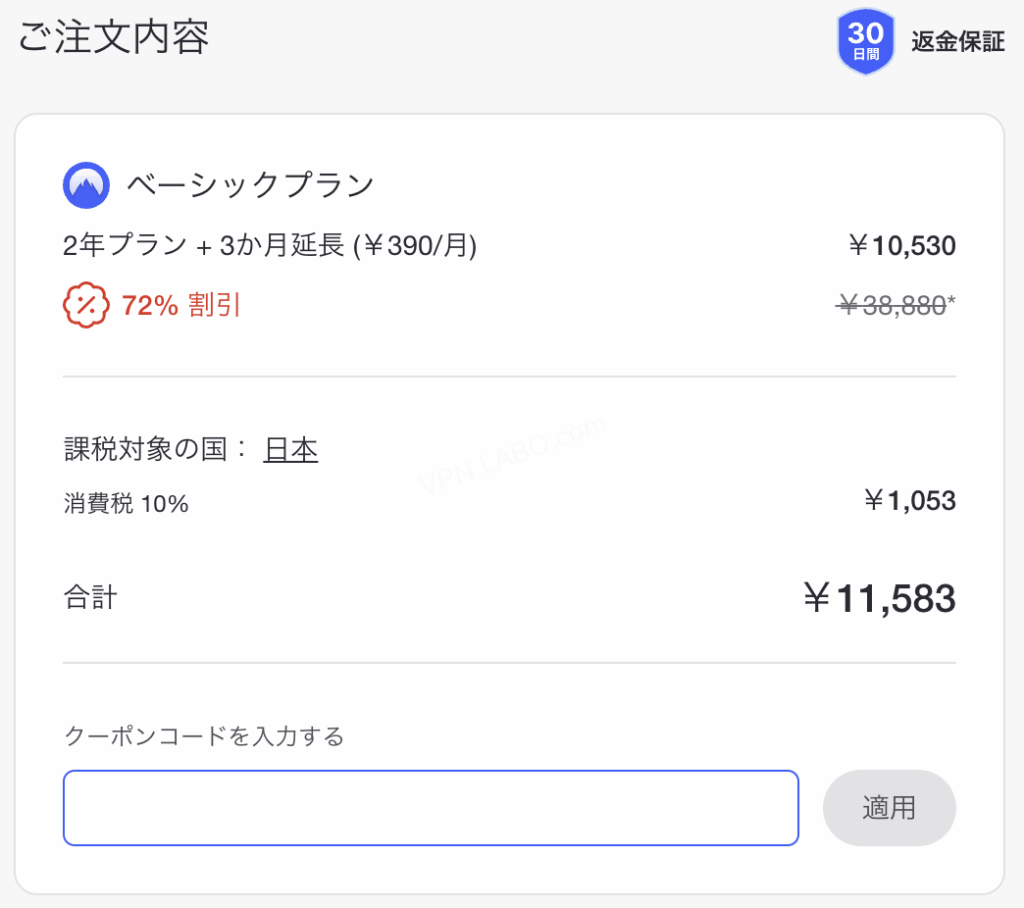This screenshot has height=908, width=1024.
Task: Click the 30-day shield badge icon
Action: [864, 42]
